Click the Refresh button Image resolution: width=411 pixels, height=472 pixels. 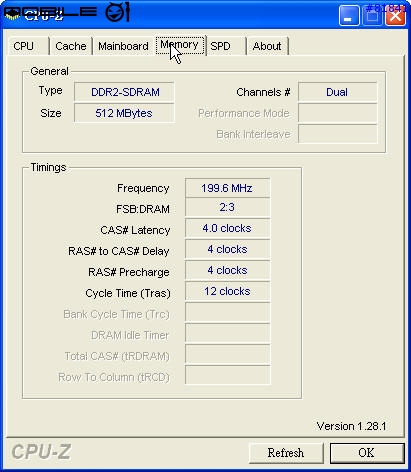[286, 453]
